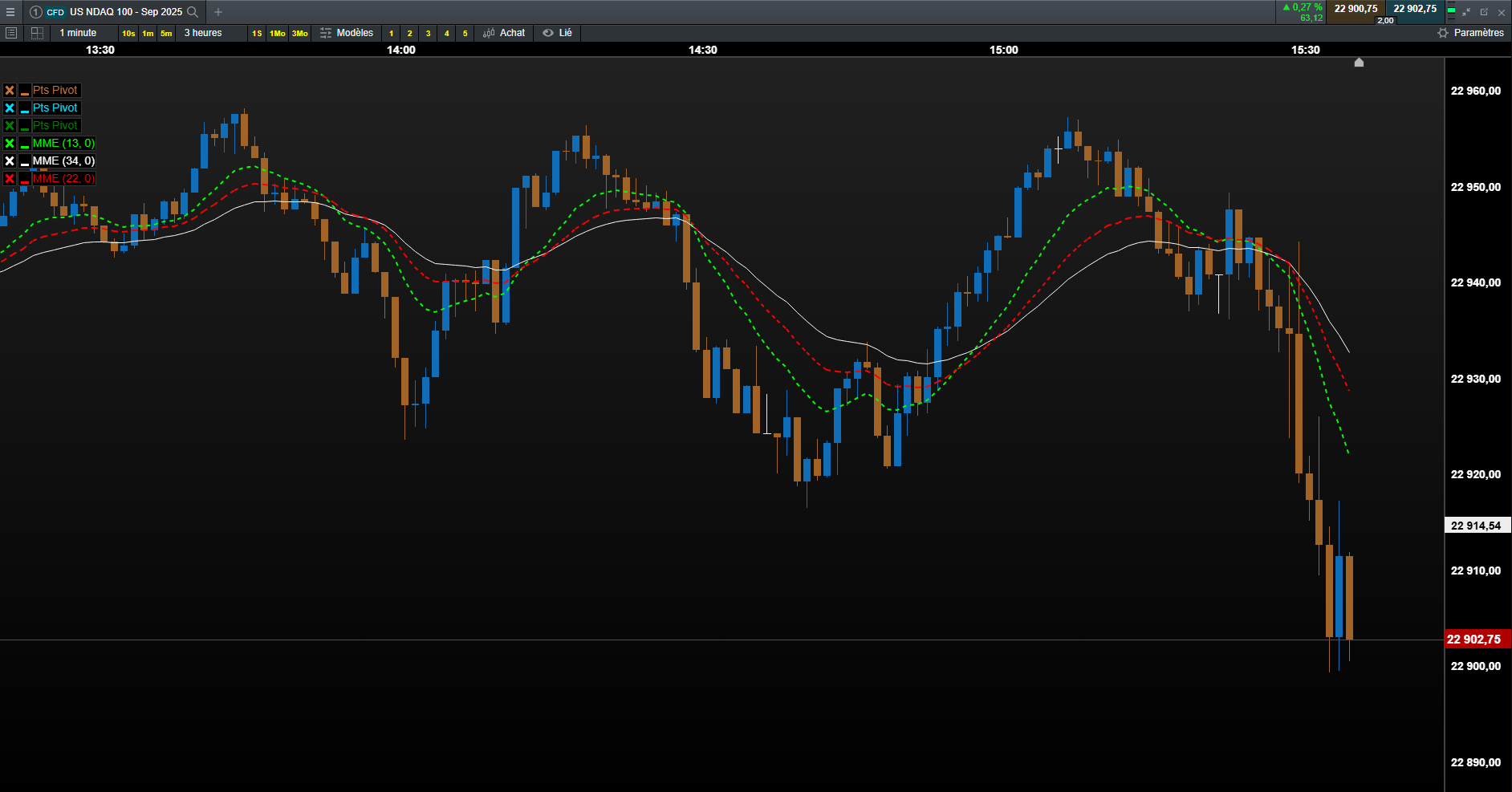Image resolution: width=1512 pixels, height=792 pixels.
Task: Remove the orange Pts Pivot indicator
Action: (10, 91)
